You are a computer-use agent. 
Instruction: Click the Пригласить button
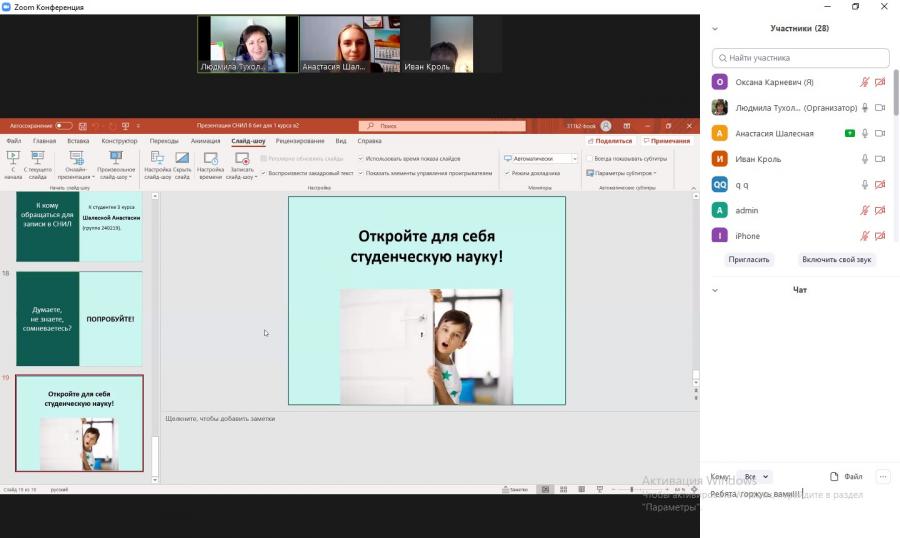748,260
